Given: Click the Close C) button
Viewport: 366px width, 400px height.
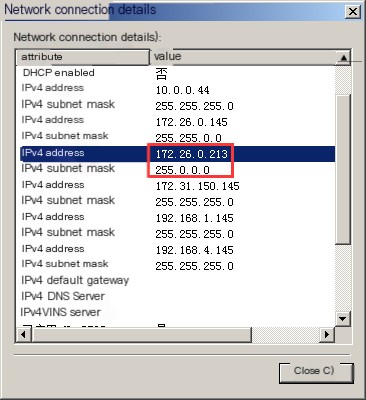Looking at the screenshot, I should click(316, 372).
